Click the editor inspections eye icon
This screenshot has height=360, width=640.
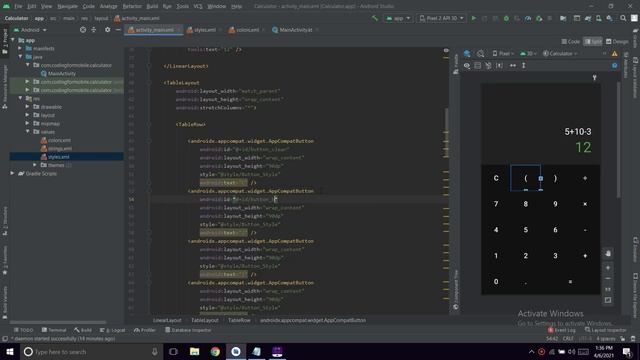446,51
